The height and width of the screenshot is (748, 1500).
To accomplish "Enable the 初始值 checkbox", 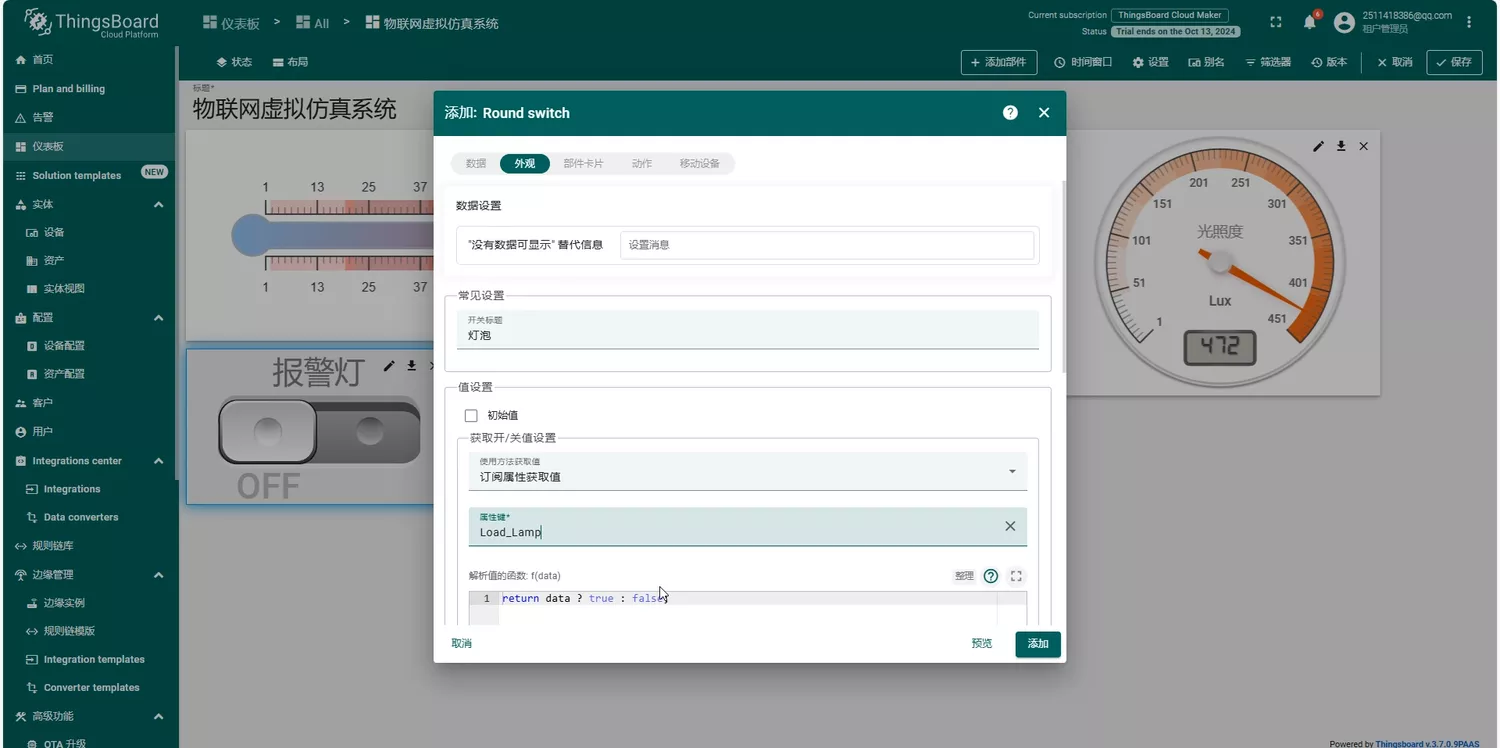I will tap(471, 415).
